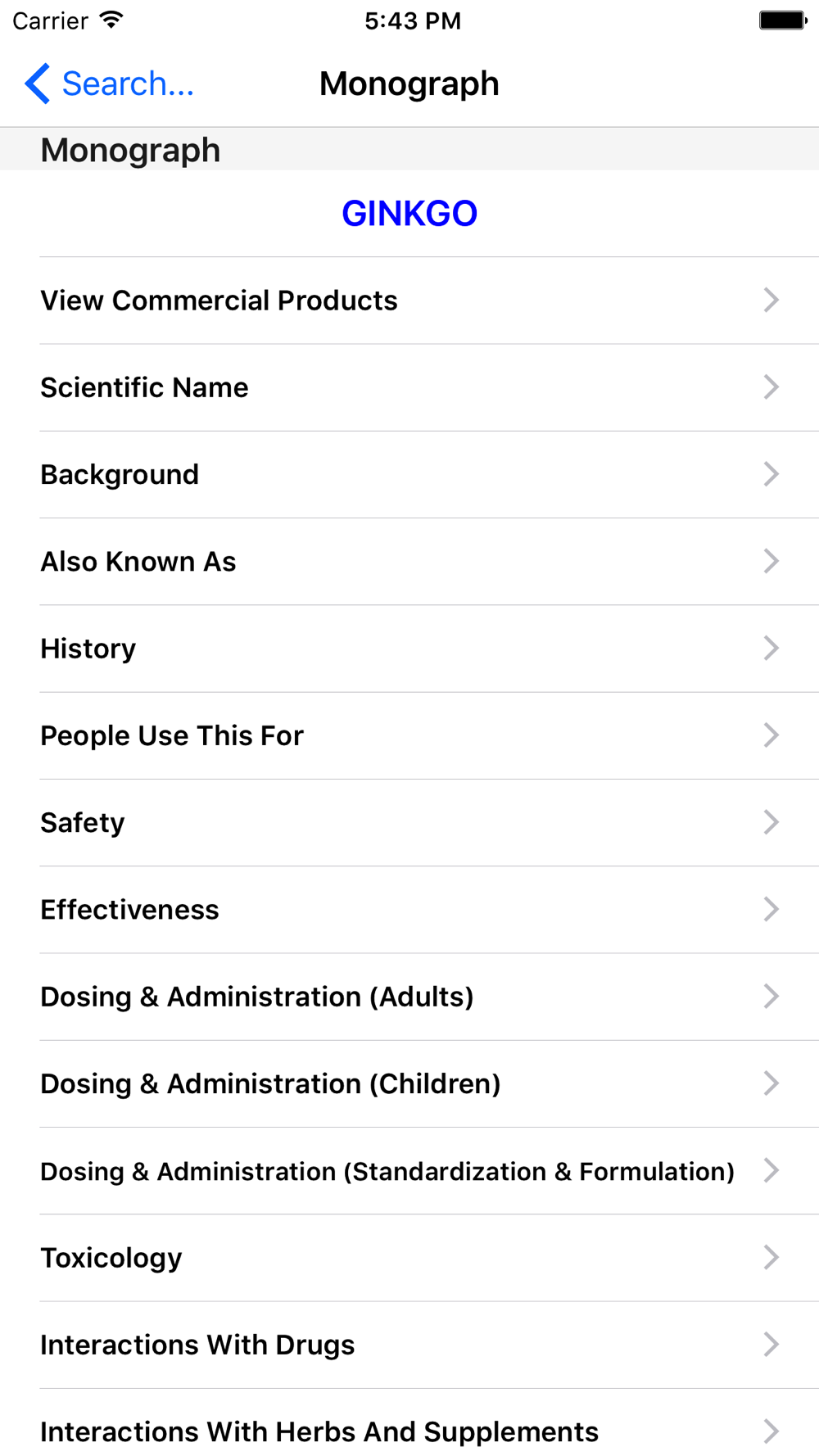The image size is (819, 1456).
Task: Open the Background section
Action: 409,475
